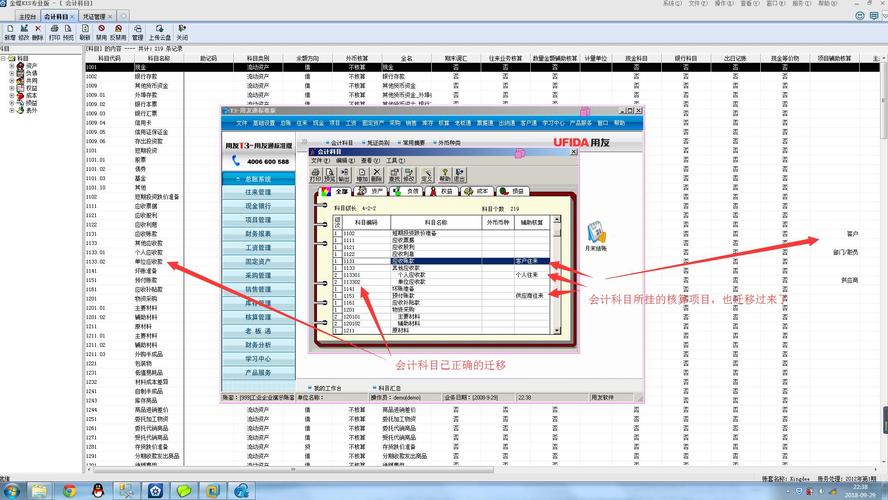Screen dimensions: 888x500
Task: Click the 科目代码 column header in Kingdee grid
Action: pyautogui.click(x=109, y=58)
